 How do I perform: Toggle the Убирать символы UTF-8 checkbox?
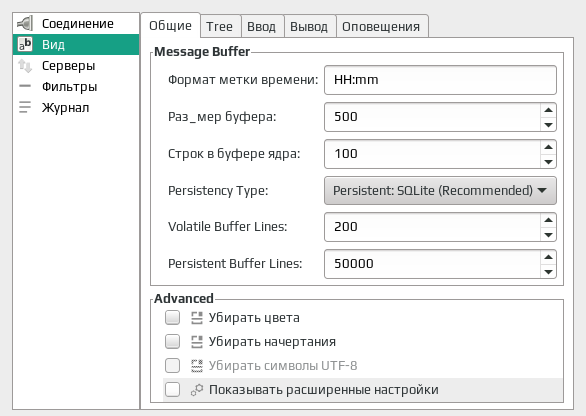(x=172, y=366)
